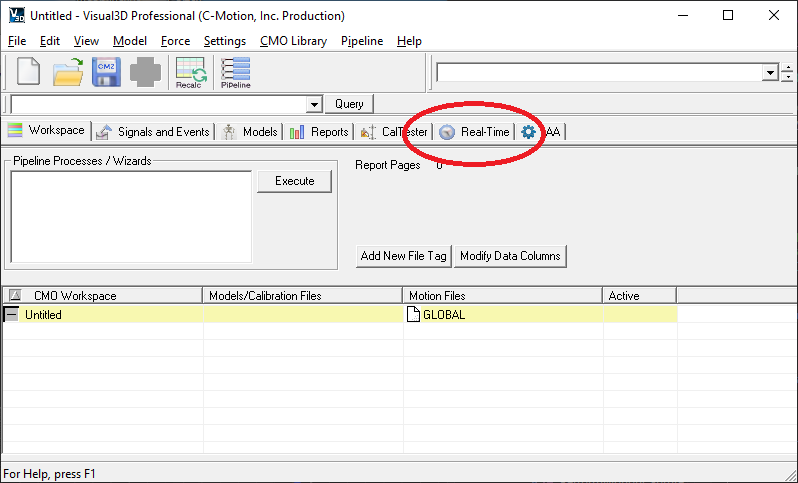The height and width of the screenshot is (483, 798).
Task: Click the Execute button
Action: point(294,181)
